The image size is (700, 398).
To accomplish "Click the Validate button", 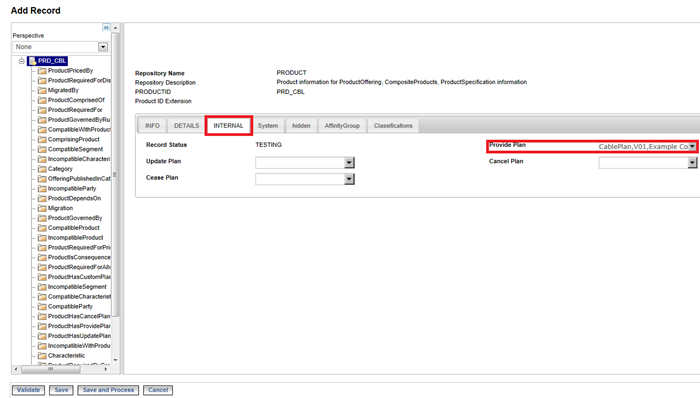I will pos(29,390).
